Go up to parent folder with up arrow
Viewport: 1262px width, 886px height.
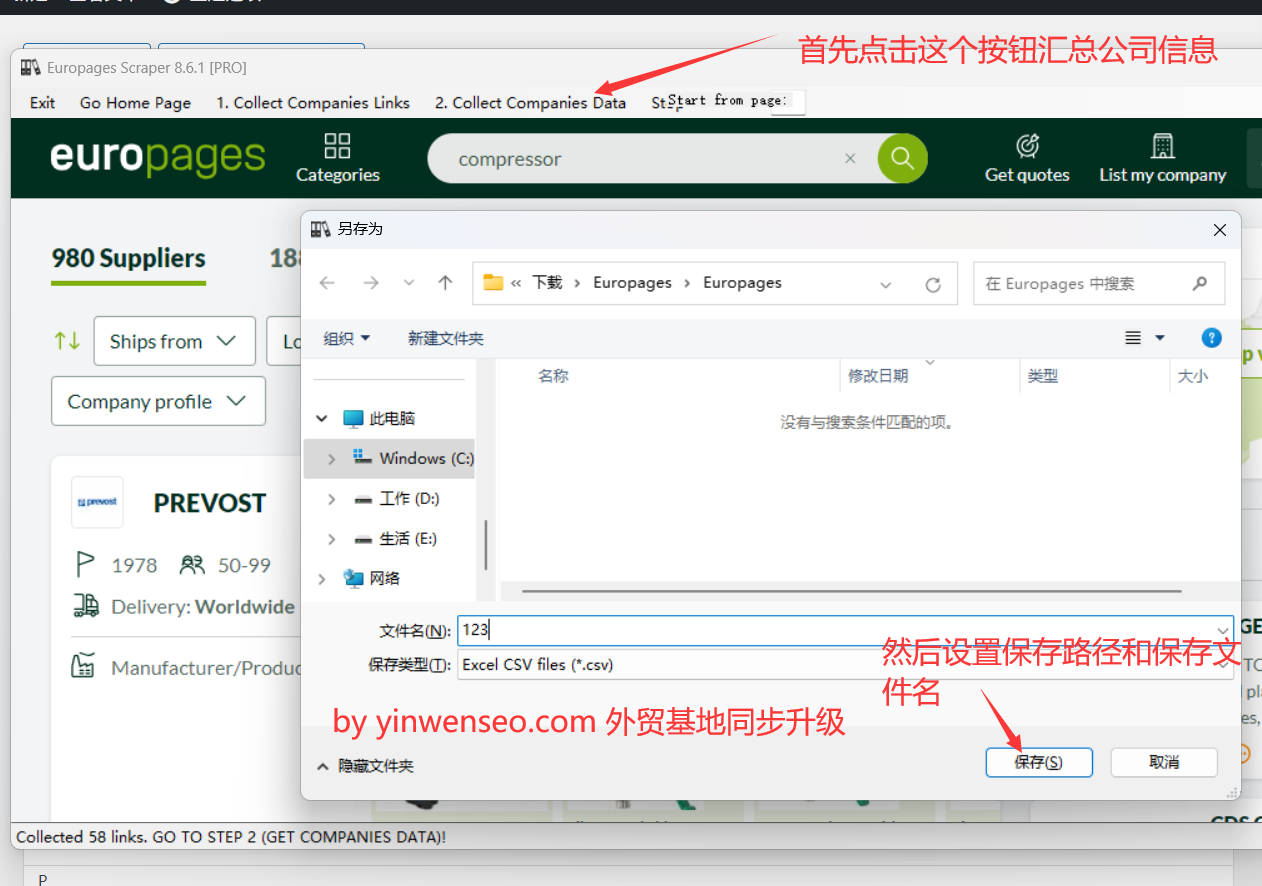tap(445, 283)
